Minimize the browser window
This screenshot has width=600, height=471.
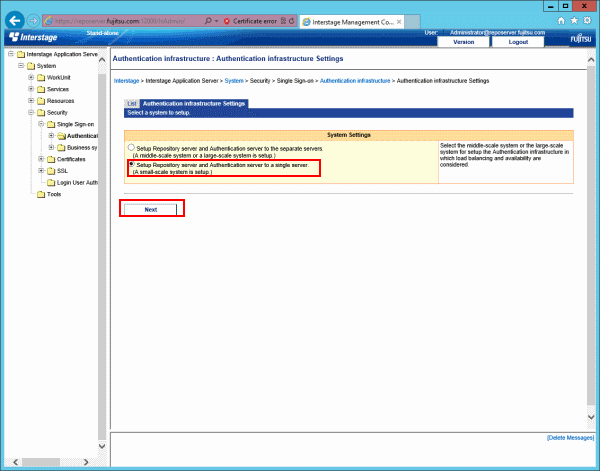(551, 6)
